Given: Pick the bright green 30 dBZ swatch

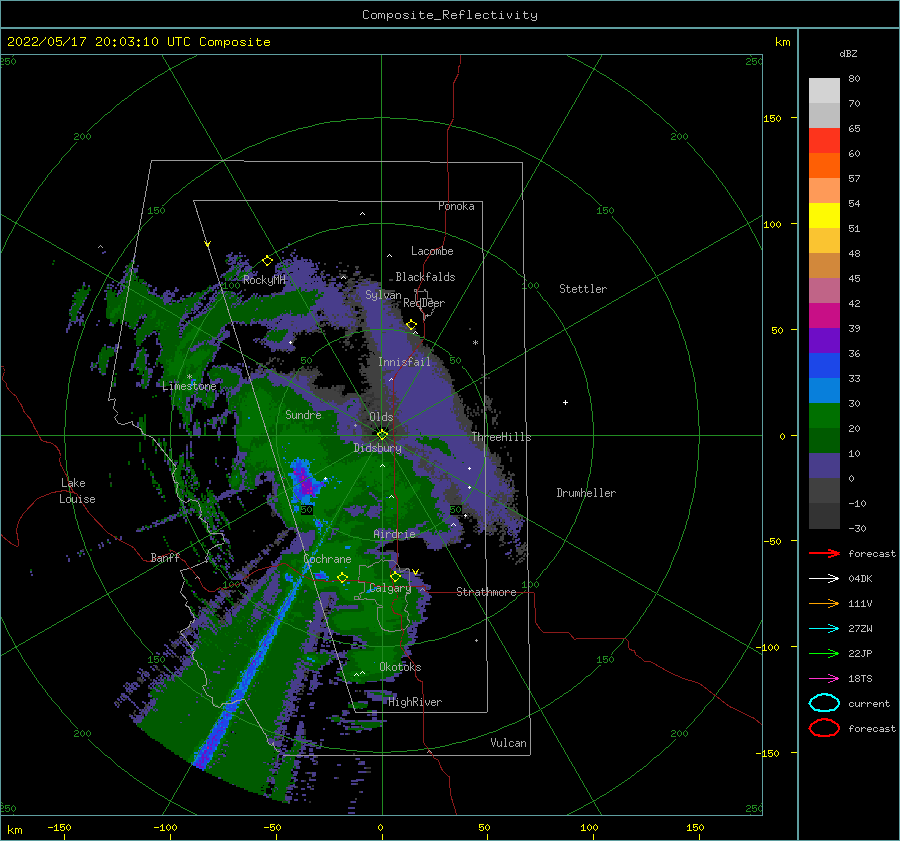Looking at the screenshot, I should tap(824, 415).
